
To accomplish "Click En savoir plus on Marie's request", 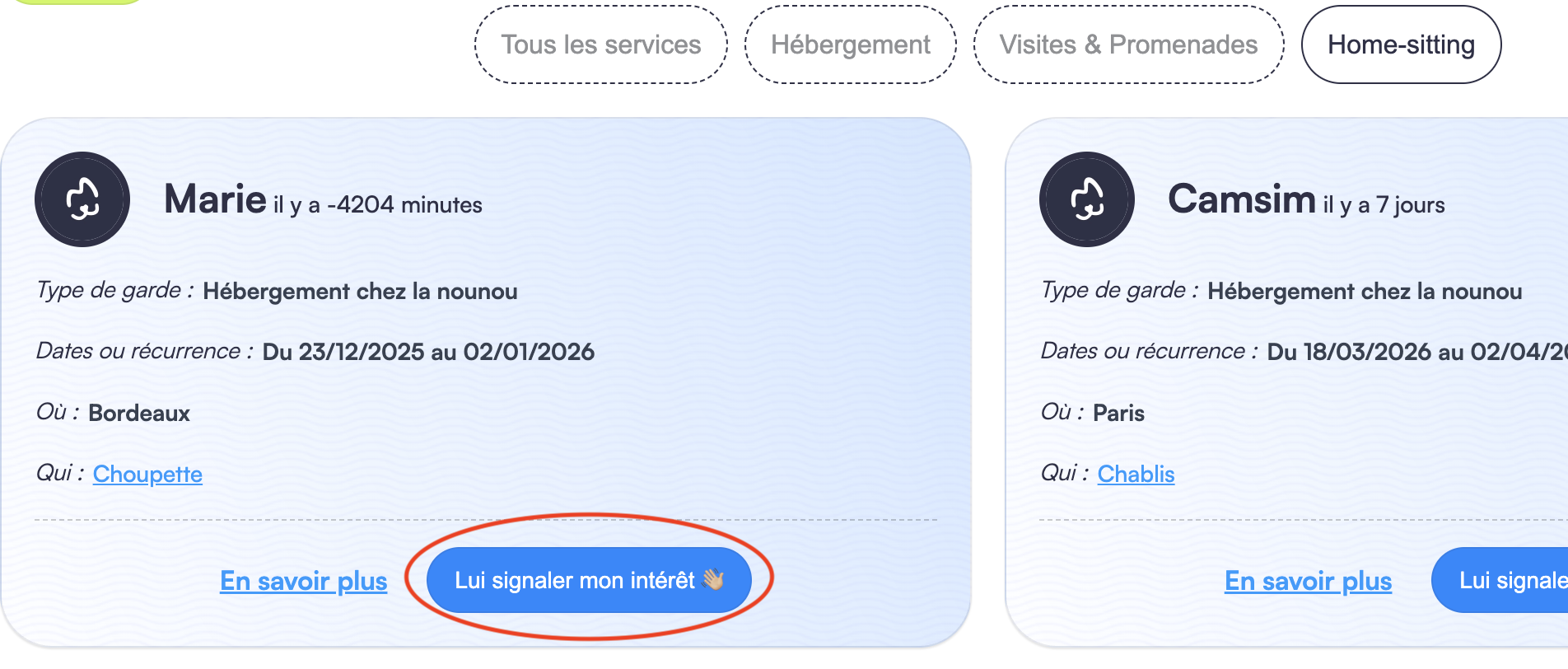I will tap(303, 580).
